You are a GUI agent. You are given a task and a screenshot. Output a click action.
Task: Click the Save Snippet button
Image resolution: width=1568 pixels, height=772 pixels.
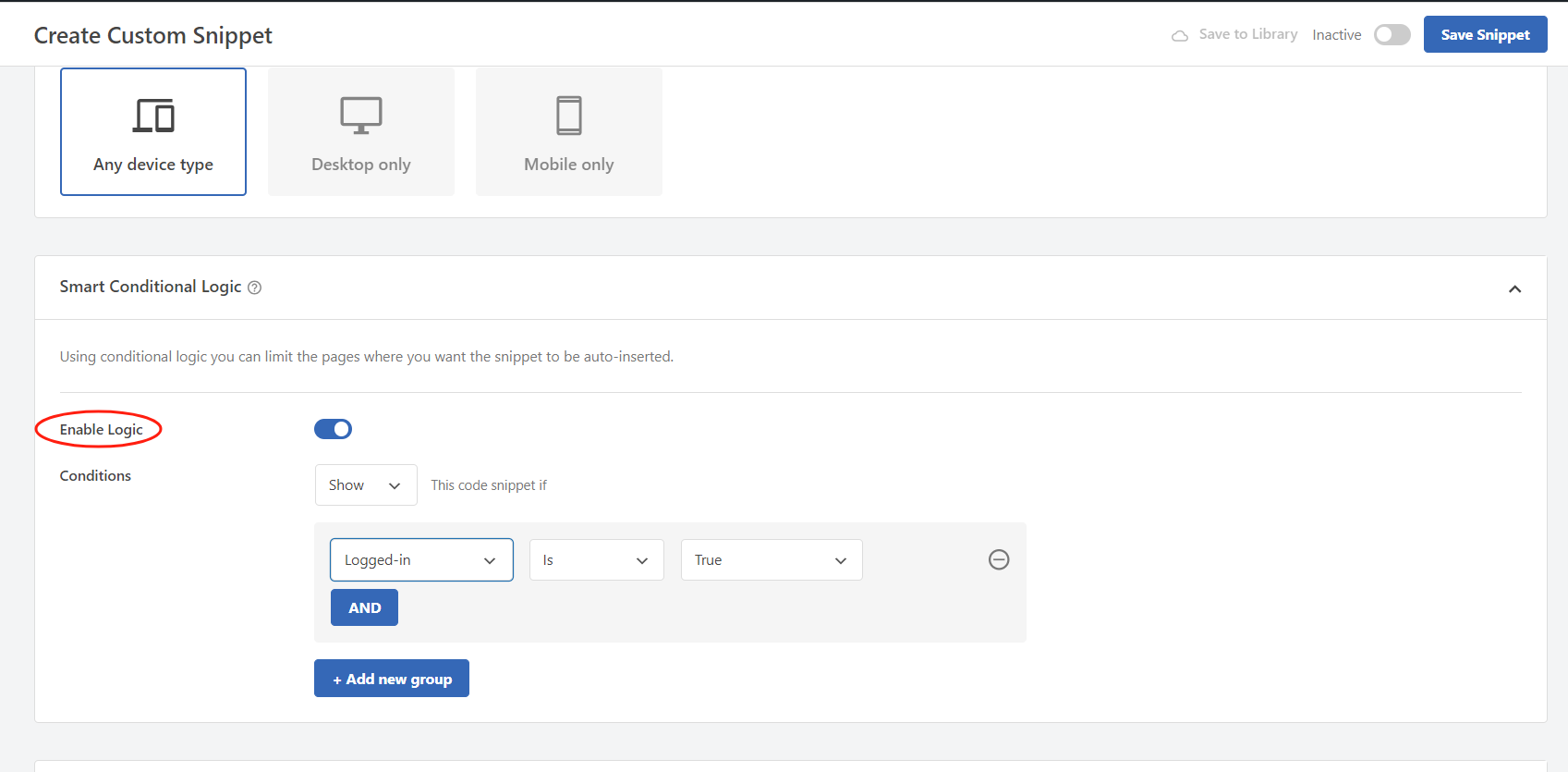coord(1485,34)
